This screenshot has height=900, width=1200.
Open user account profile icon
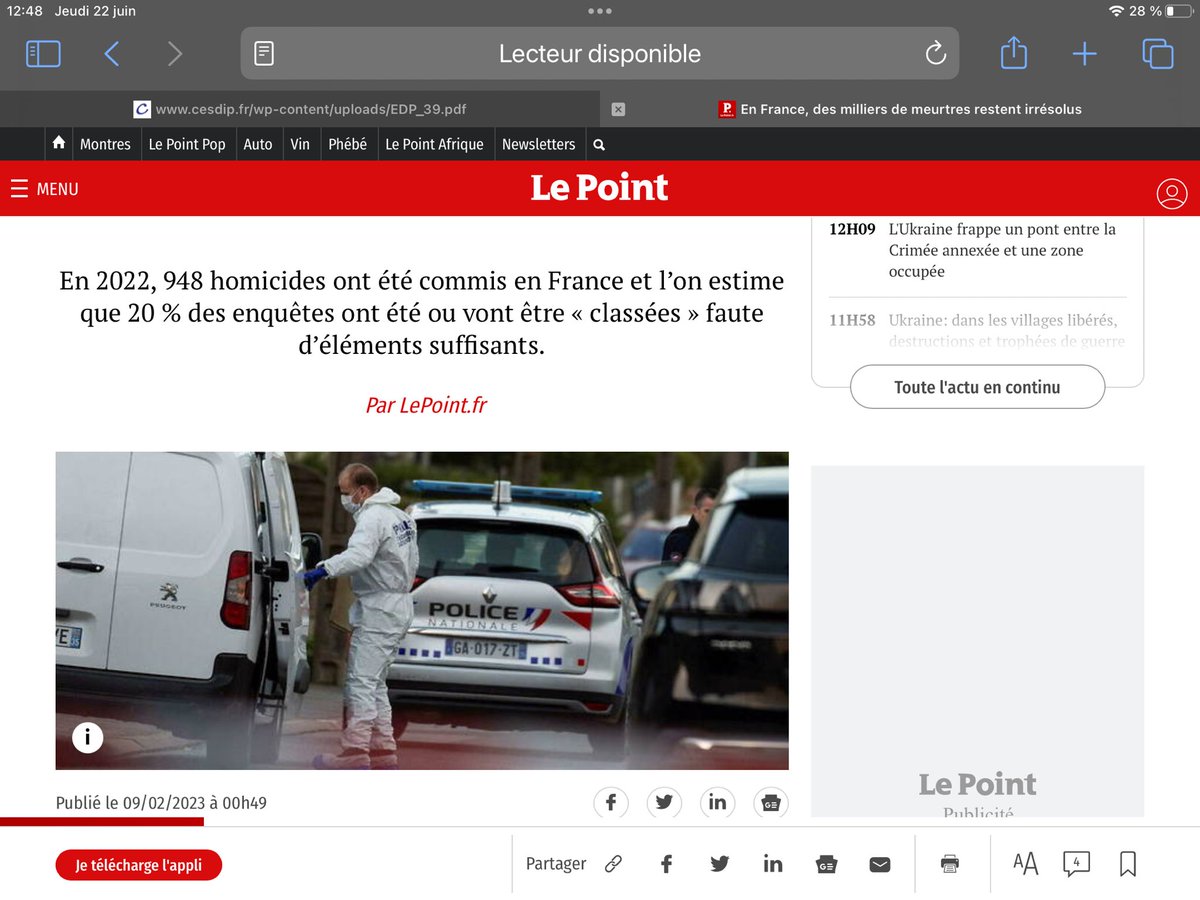(1171, 193)
